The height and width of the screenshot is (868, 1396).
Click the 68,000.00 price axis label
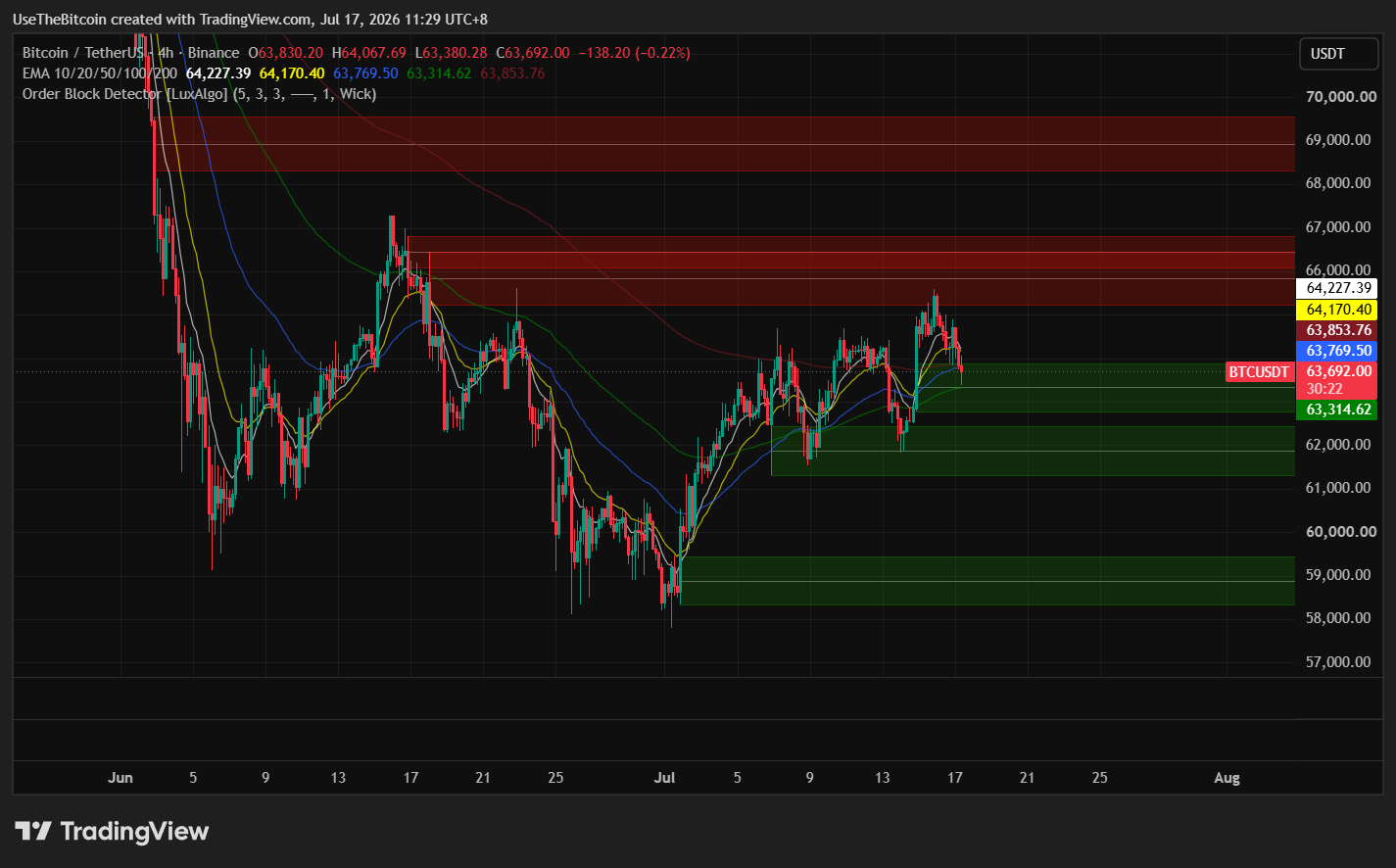[1338, 183]
